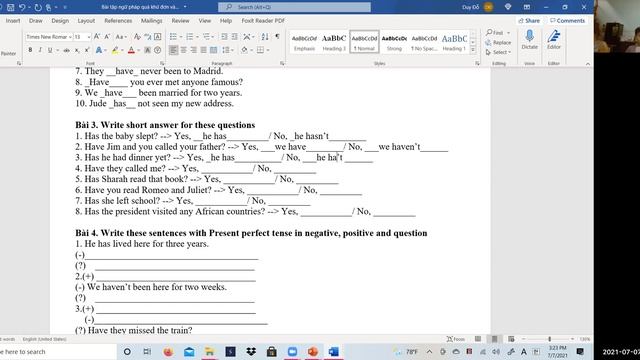Click align right icon
Screen dimensions: 640x360
coord(193,50)
